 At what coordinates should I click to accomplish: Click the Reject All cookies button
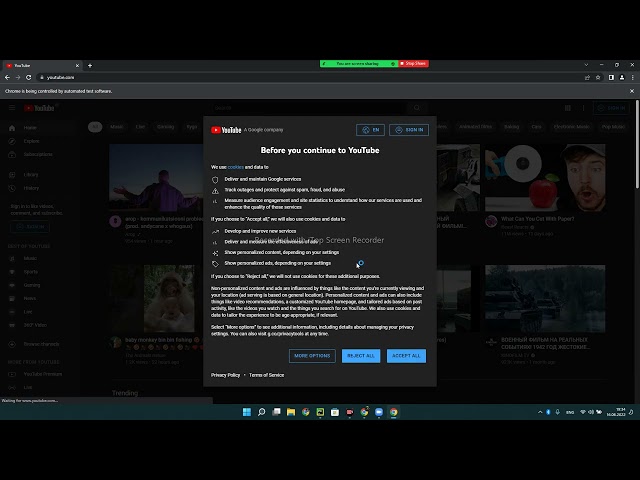361,356
